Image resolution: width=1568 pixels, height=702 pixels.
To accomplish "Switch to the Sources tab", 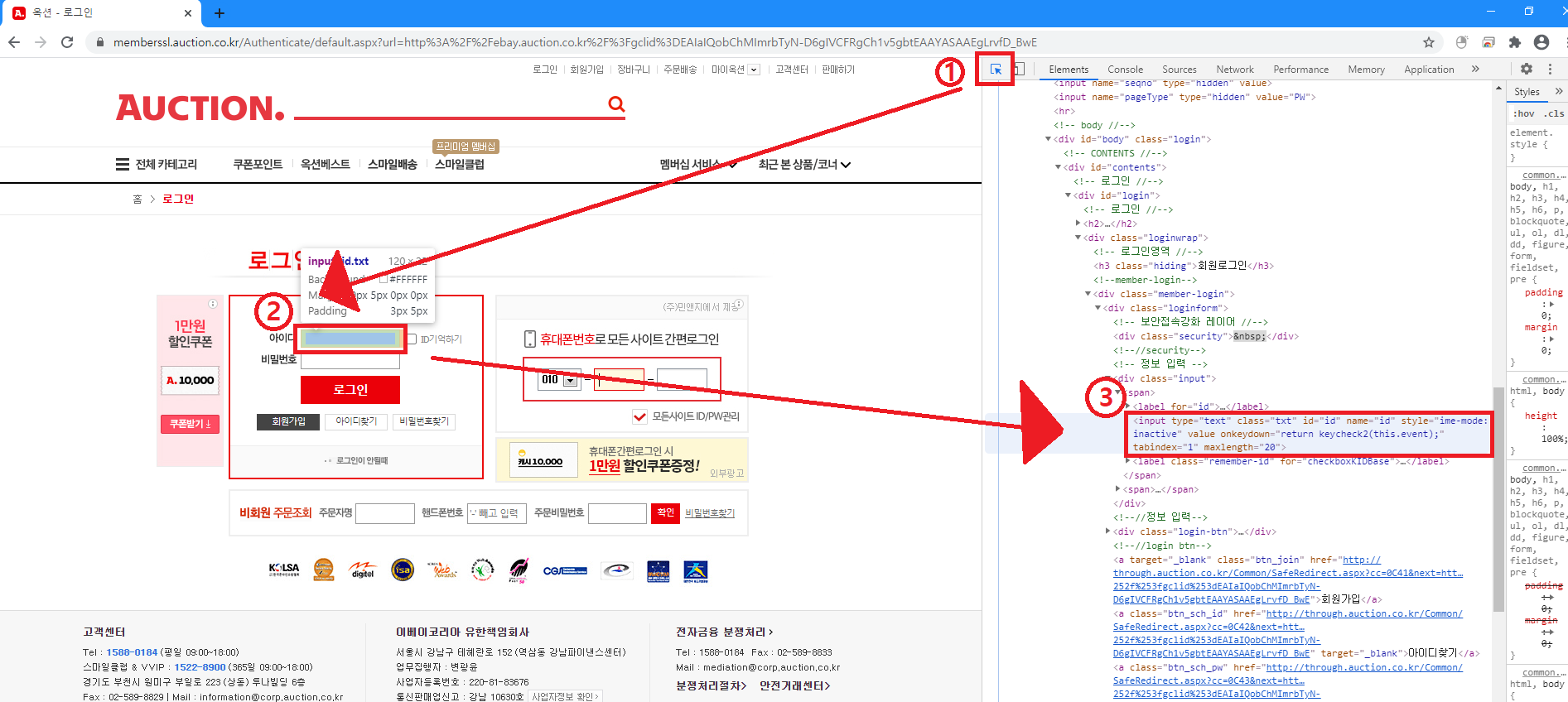I will [1179, 70].
